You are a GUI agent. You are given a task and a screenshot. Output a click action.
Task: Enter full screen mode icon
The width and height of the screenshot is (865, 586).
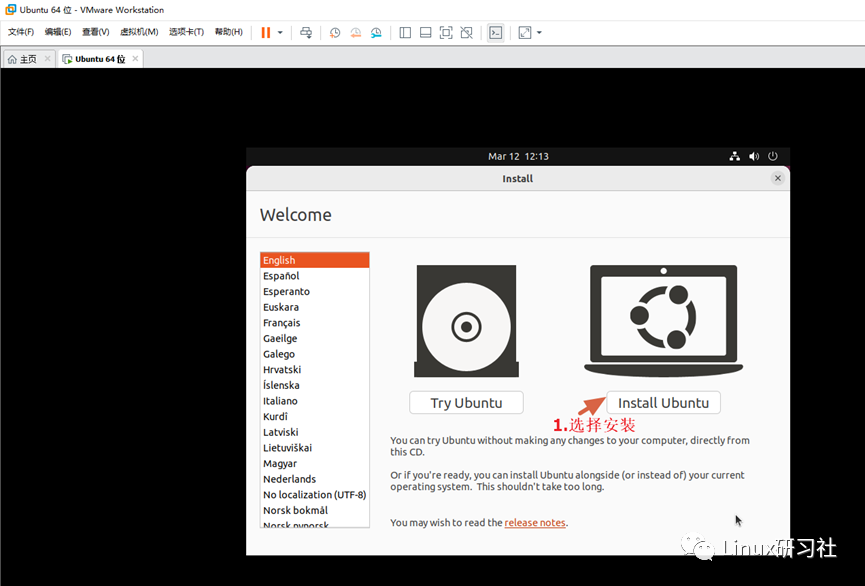(446, 33)
